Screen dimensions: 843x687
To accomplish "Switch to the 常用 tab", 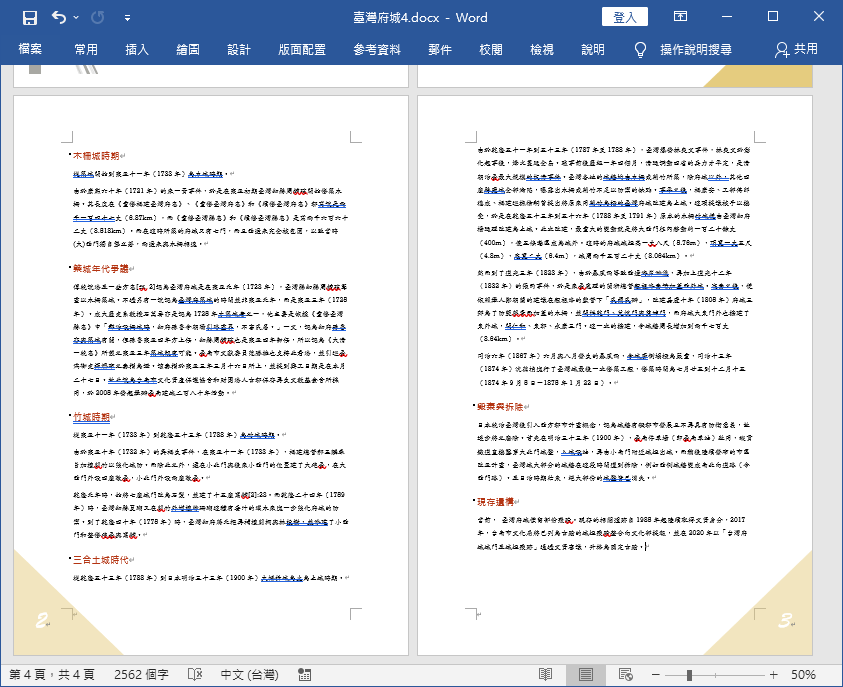I will 86,49.
